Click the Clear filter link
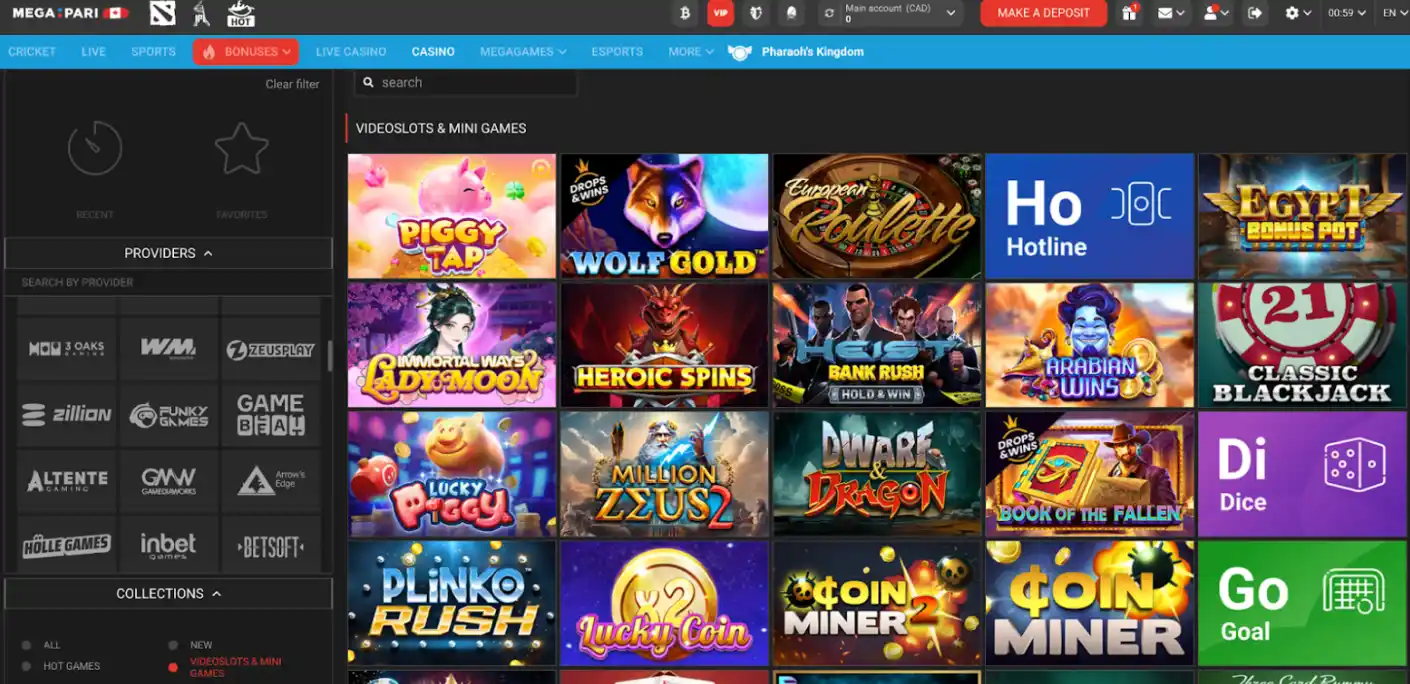1410x684 pixels. point(292,84)
